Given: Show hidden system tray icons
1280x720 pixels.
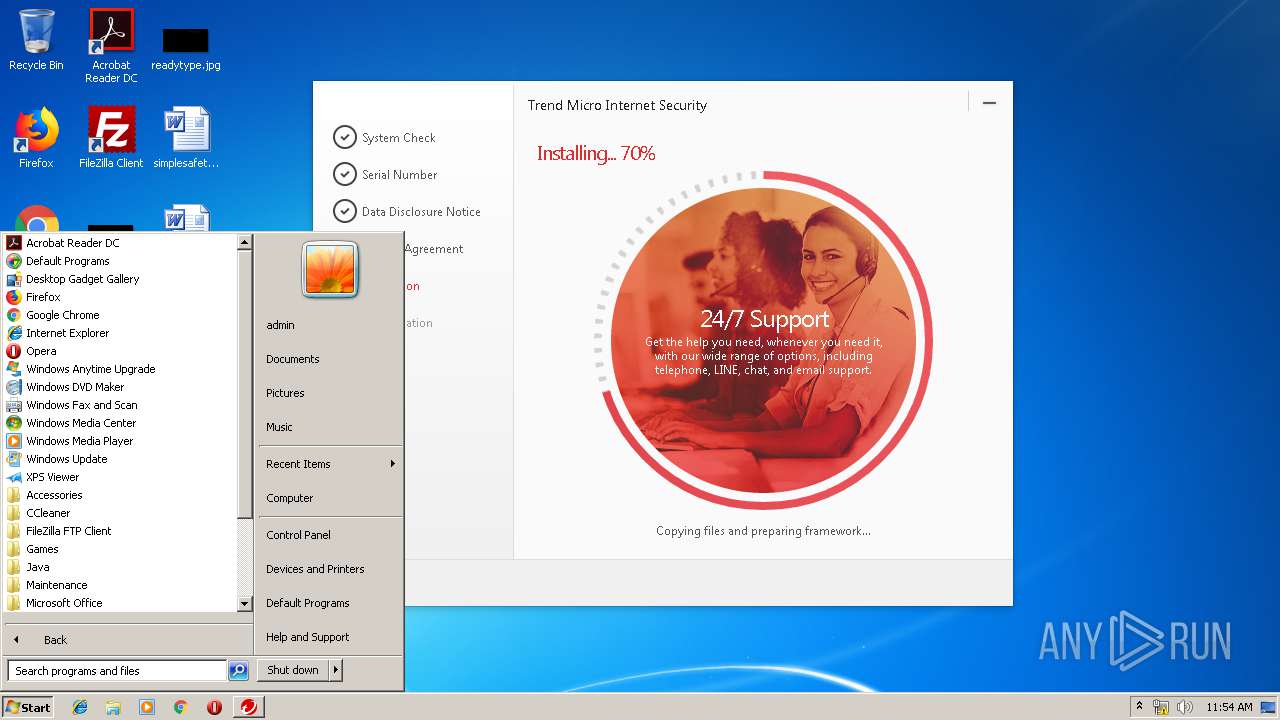Looking at the screenshot, I should [x=1139, y=706].
